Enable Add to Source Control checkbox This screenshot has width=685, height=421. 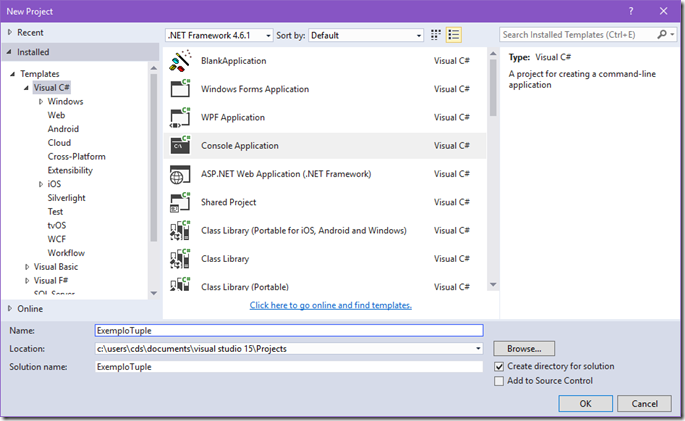pos(499,381)
